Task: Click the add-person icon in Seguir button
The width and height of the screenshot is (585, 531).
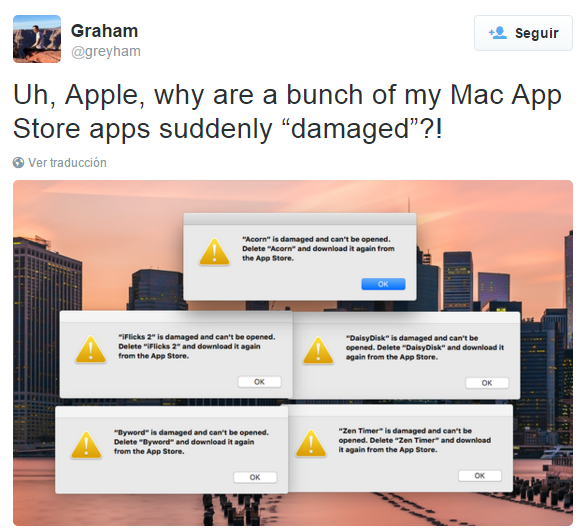Action: click(x=498, y=33)
